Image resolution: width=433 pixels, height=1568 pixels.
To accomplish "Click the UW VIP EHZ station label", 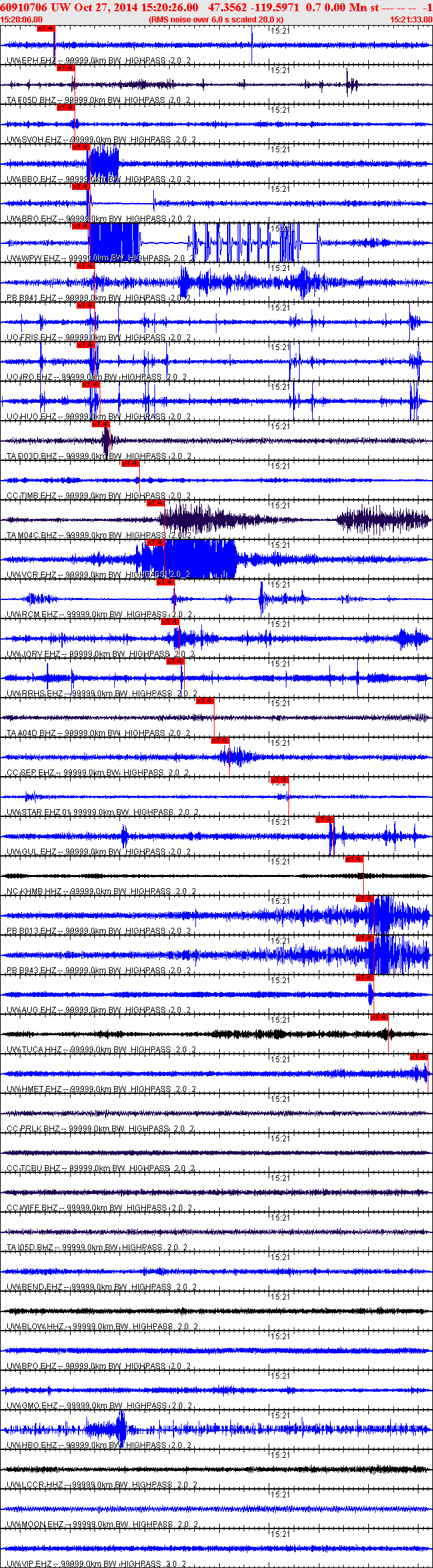I will pos(30,1564).
